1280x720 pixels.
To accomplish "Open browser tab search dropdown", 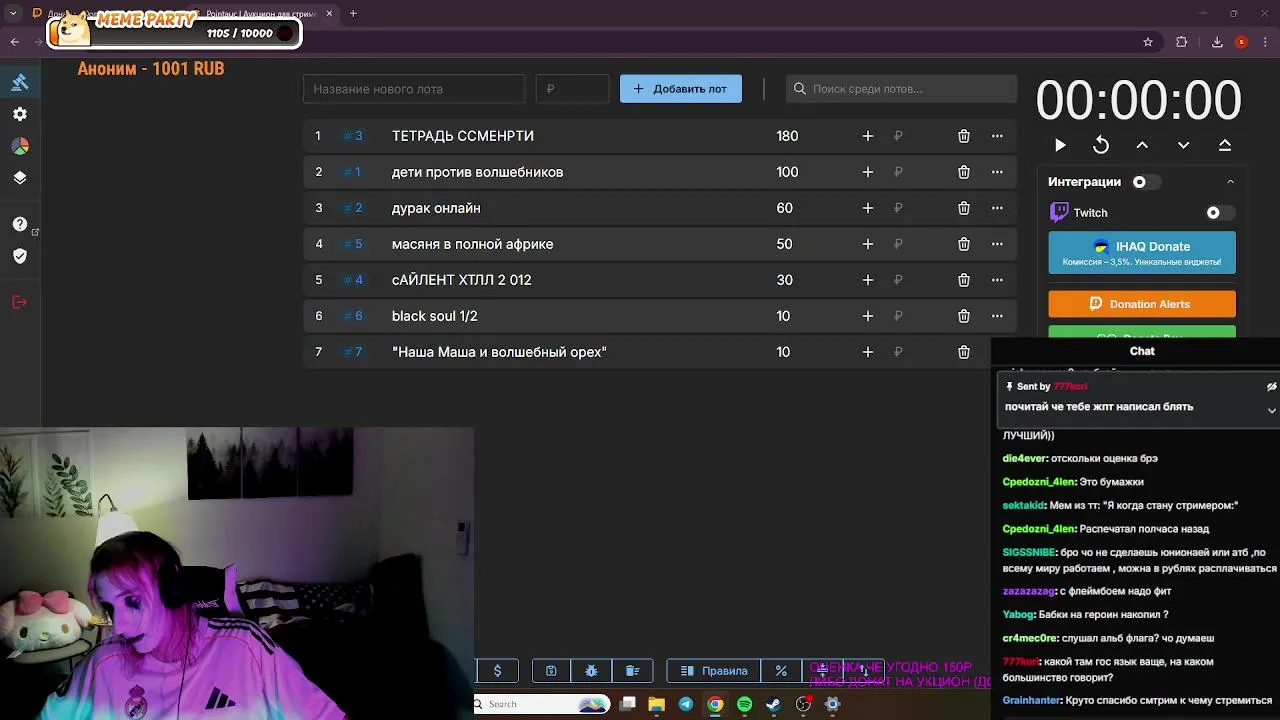I will tap(14, 13).
